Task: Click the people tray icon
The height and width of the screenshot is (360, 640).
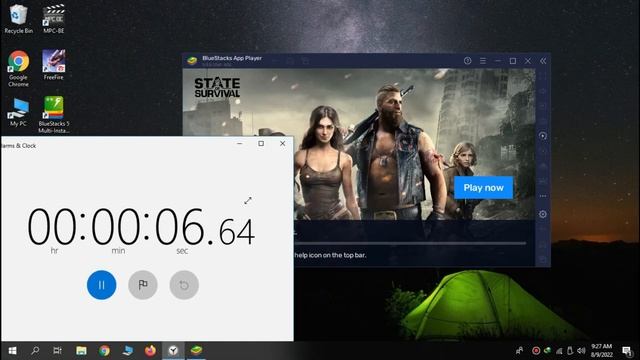Action: coord(519,351)
